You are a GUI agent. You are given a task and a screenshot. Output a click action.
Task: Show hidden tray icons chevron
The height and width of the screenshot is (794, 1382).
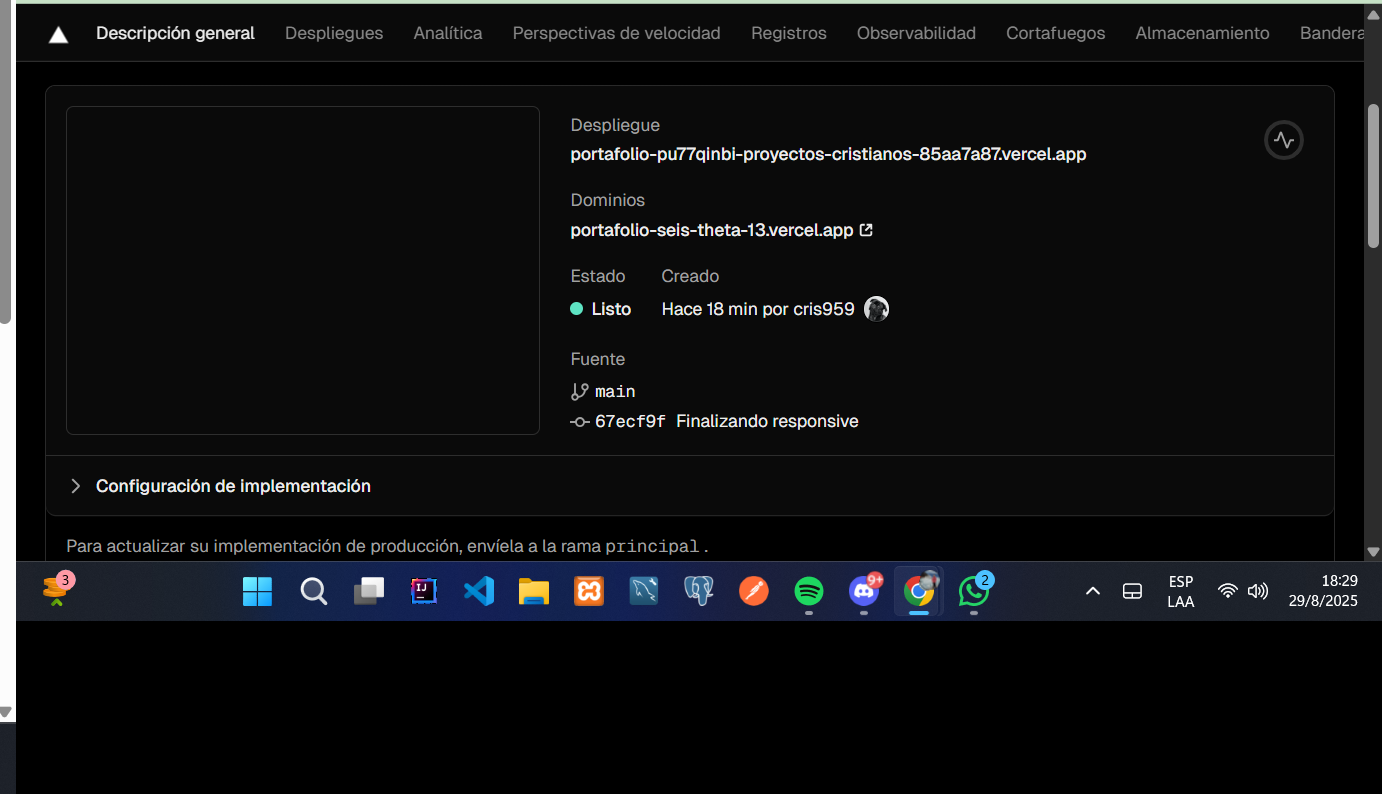[x=1093, y=591]
